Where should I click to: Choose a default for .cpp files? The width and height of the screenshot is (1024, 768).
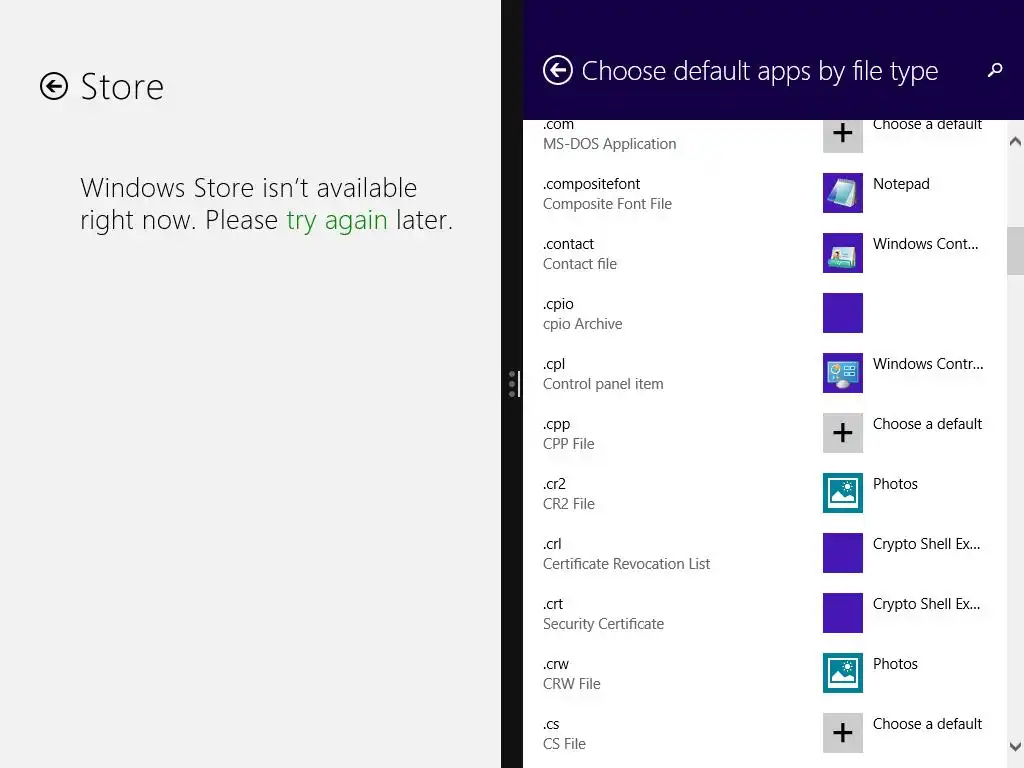tap(927, 424)
